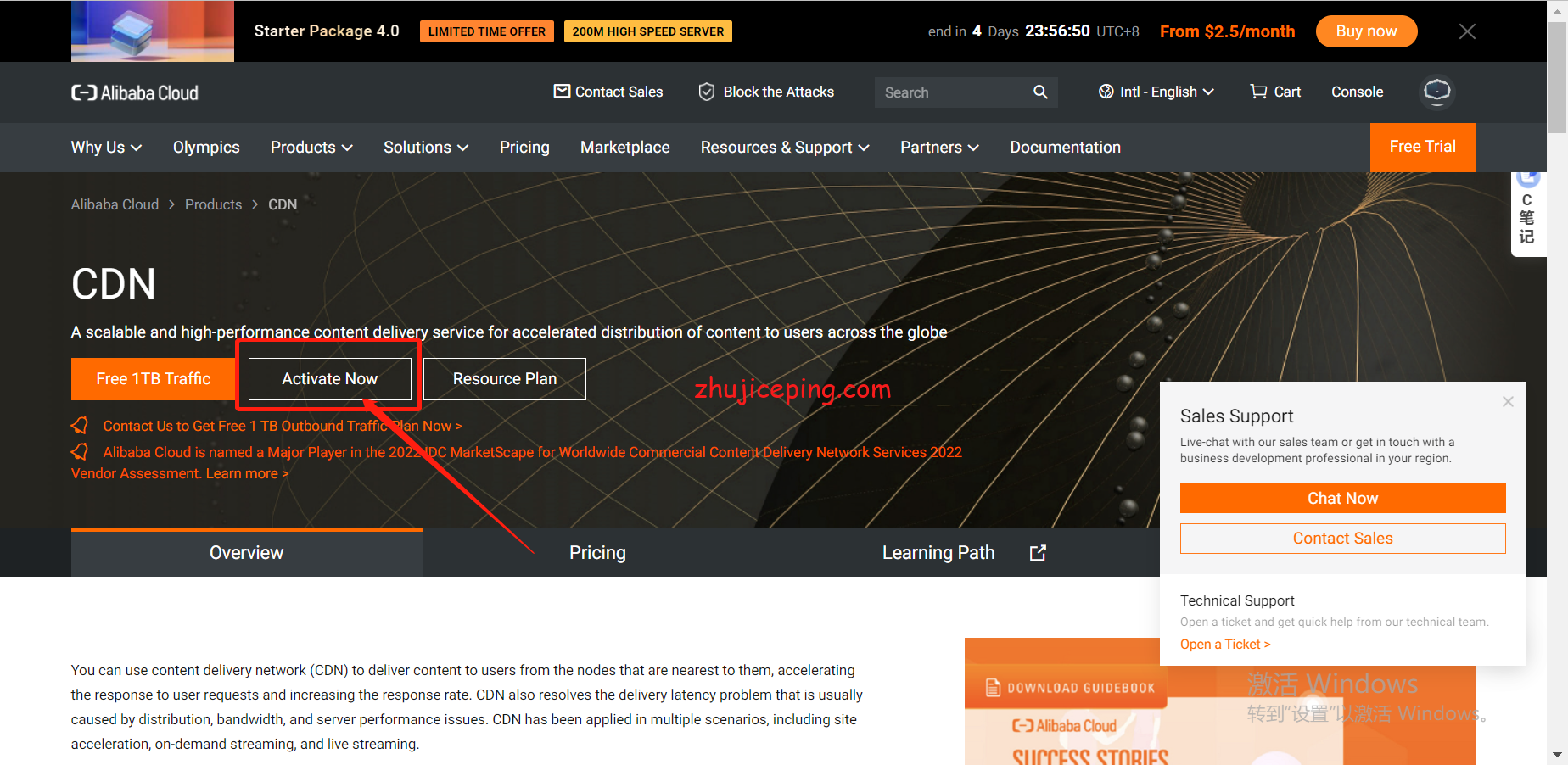This screenshot has width=1568, height=765.
Task: Click the Open a Ticket link
Action: [1225, 645]
